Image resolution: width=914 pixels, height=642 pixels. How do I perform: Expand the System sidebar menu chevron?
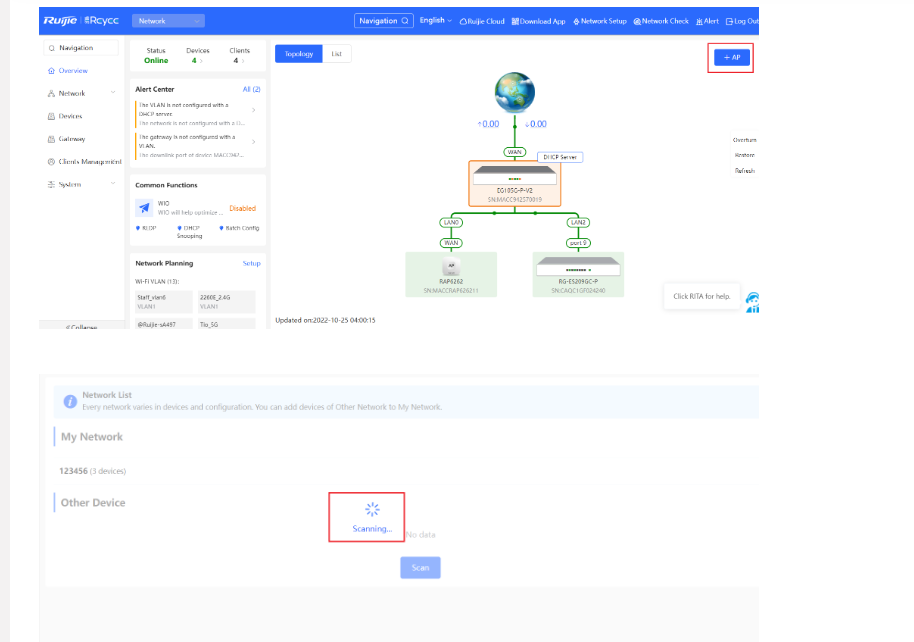point(113,184)
